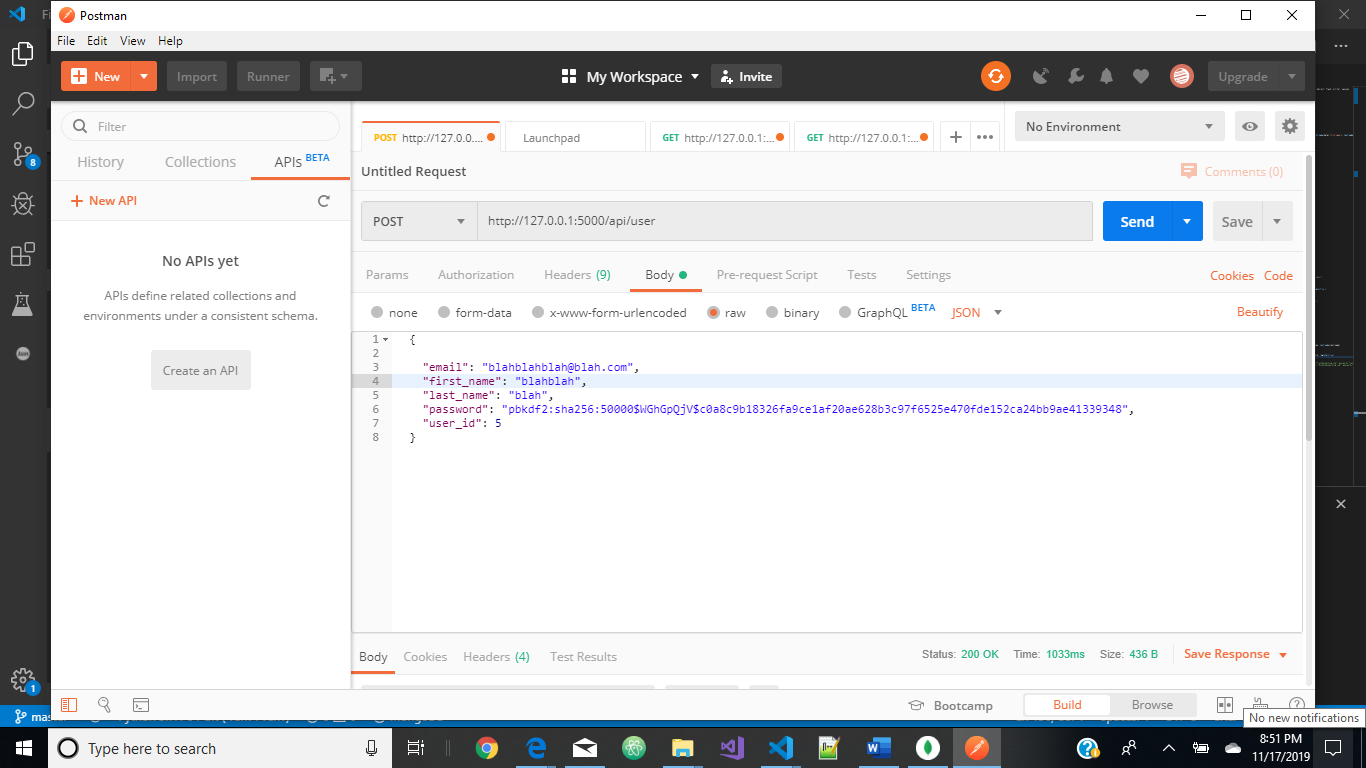The height and width of the screenshot is (768, 1366).
Task: Select the Launchpad tab
Action: tap(577, 138)
